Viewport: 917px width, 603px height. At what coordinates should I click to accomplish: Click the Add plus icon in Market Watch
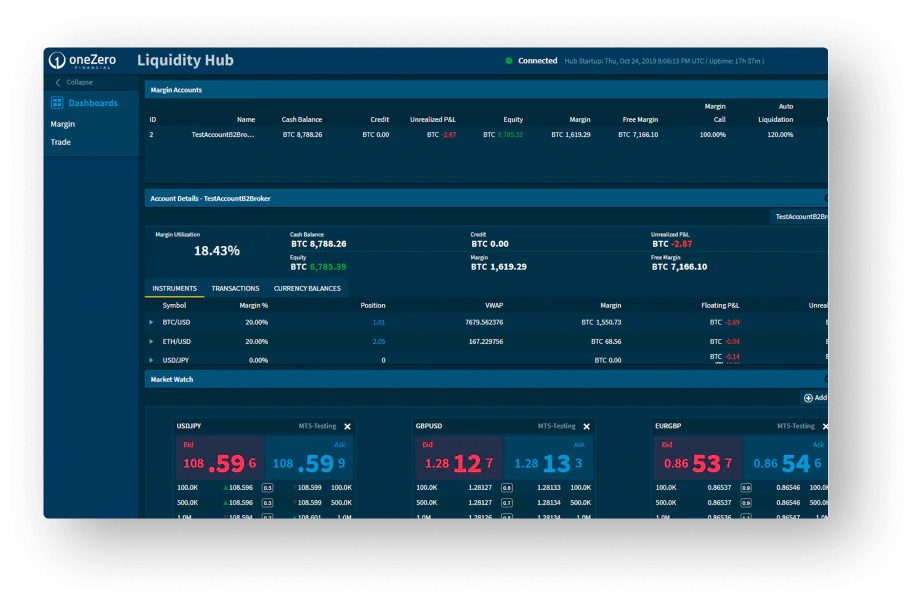808,398
